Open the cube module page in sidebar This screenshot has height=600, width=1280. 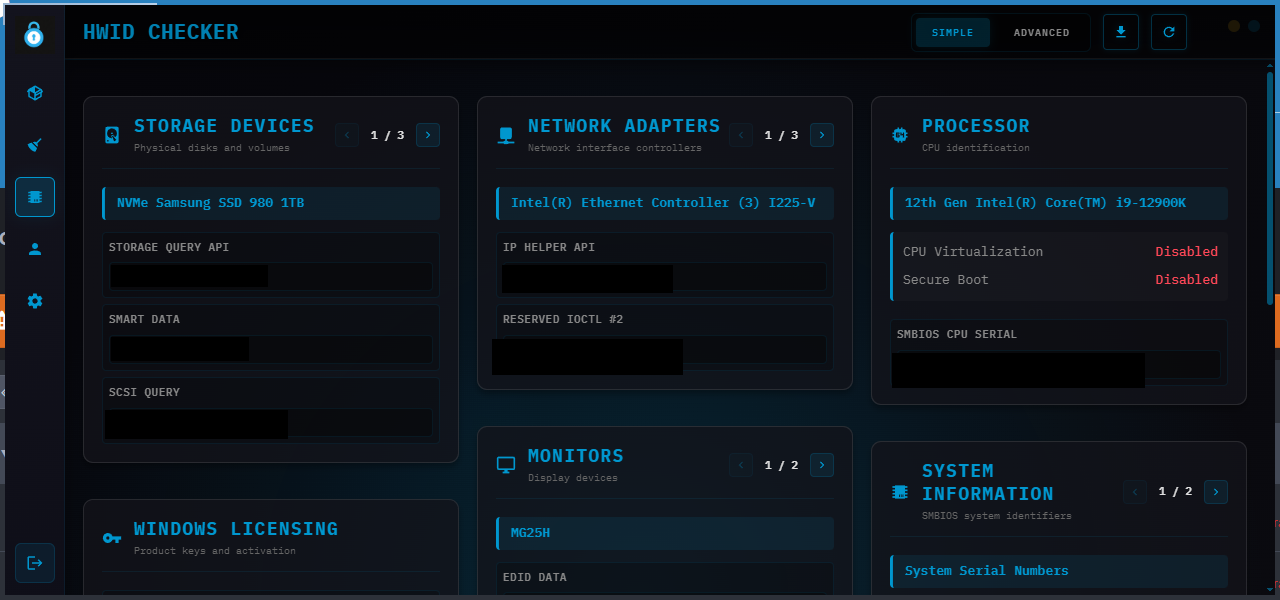pyautogui.click(x=35, y=93)
